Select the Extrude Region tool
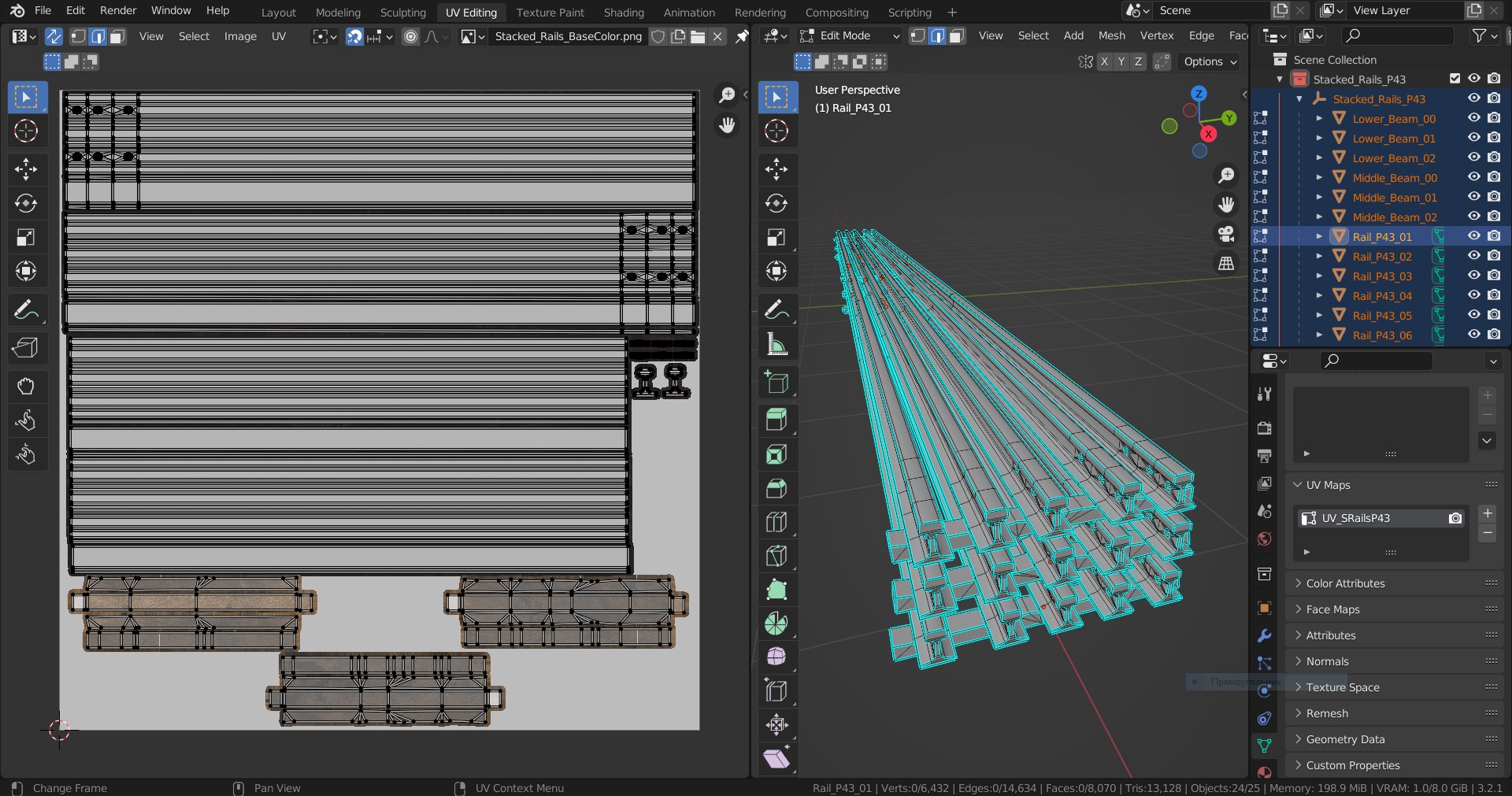The height and width of the screenshot is (796, 1512). (x=777, y=420)
